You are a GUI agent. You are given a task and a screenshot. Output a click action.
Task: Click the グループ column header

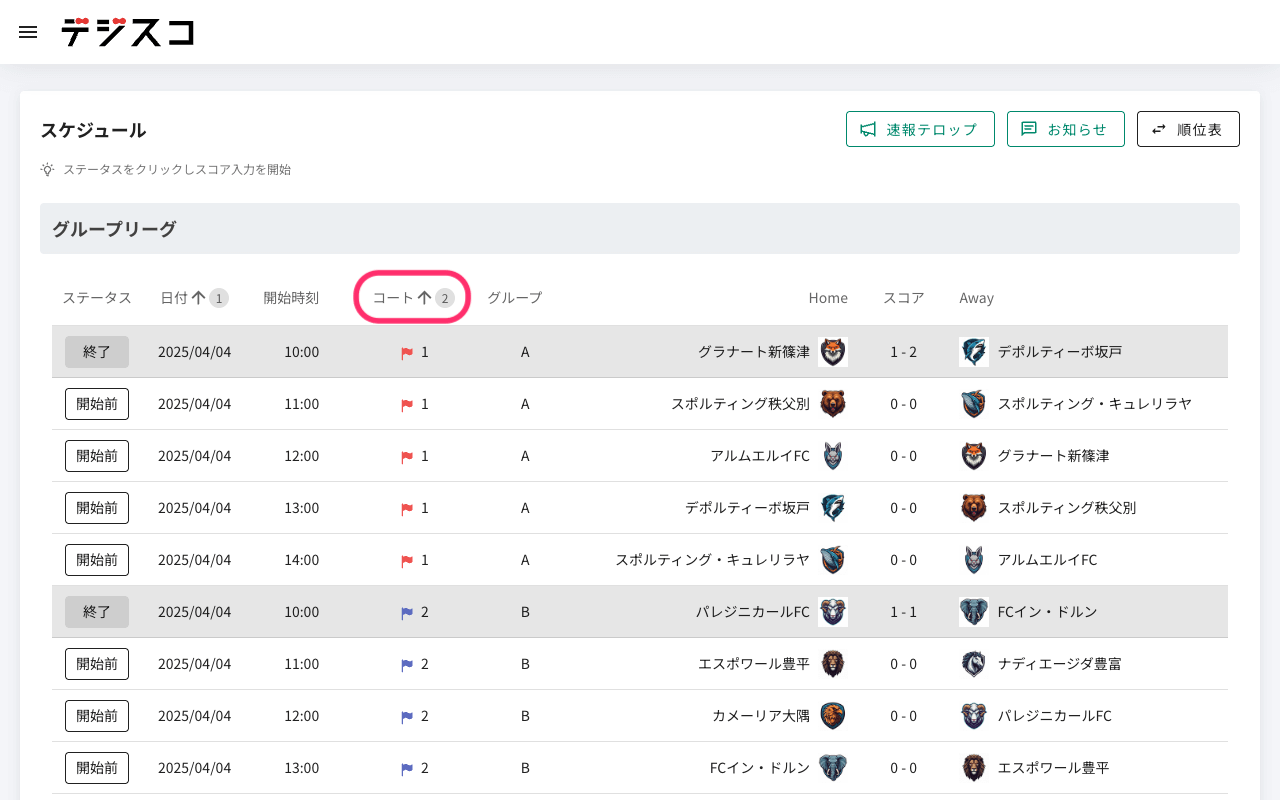[514, 298]
